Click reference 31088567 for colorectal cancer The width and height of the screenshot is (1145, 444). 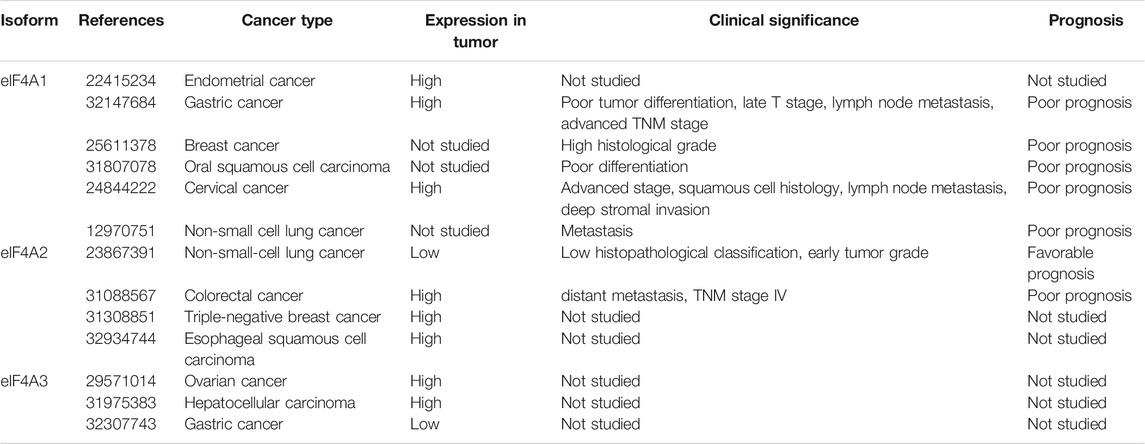pyautogui.click(x=120, y=296)
